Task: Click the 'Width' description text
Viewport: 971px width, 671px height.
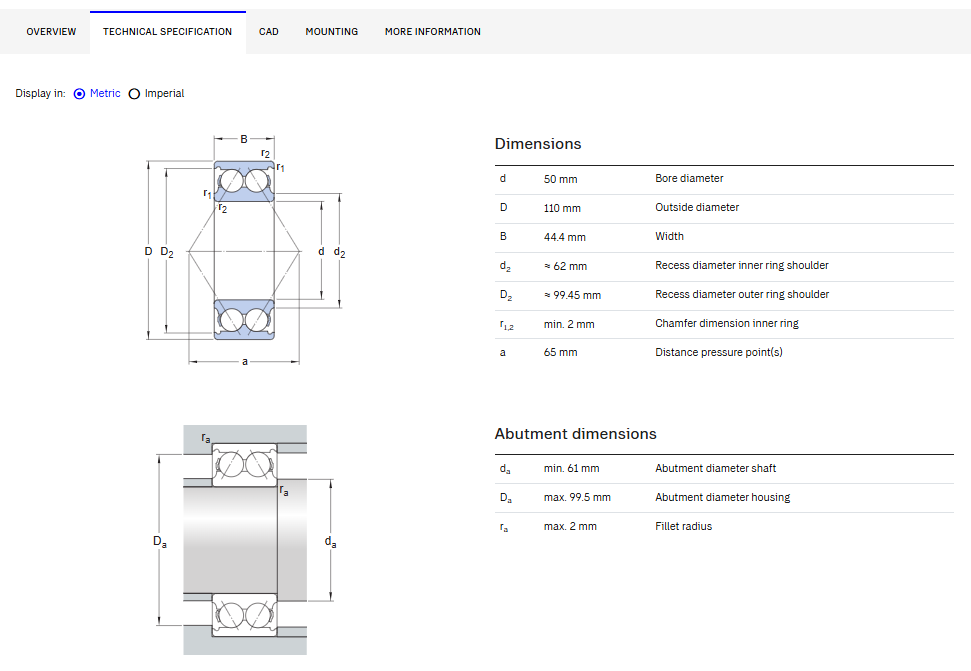Action: coord(669,236)
